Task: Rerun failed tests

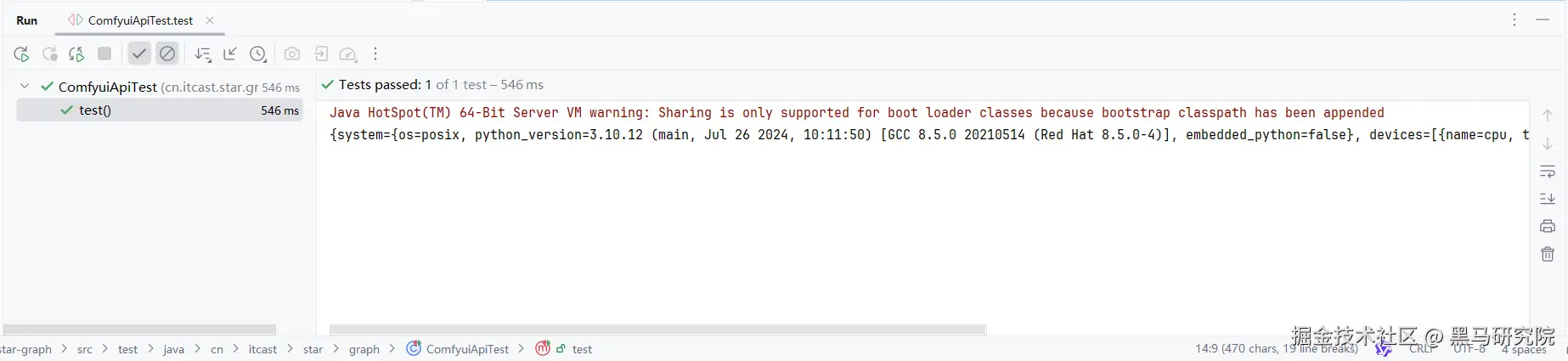Action: pyautogui.click(x=50, y=54)
